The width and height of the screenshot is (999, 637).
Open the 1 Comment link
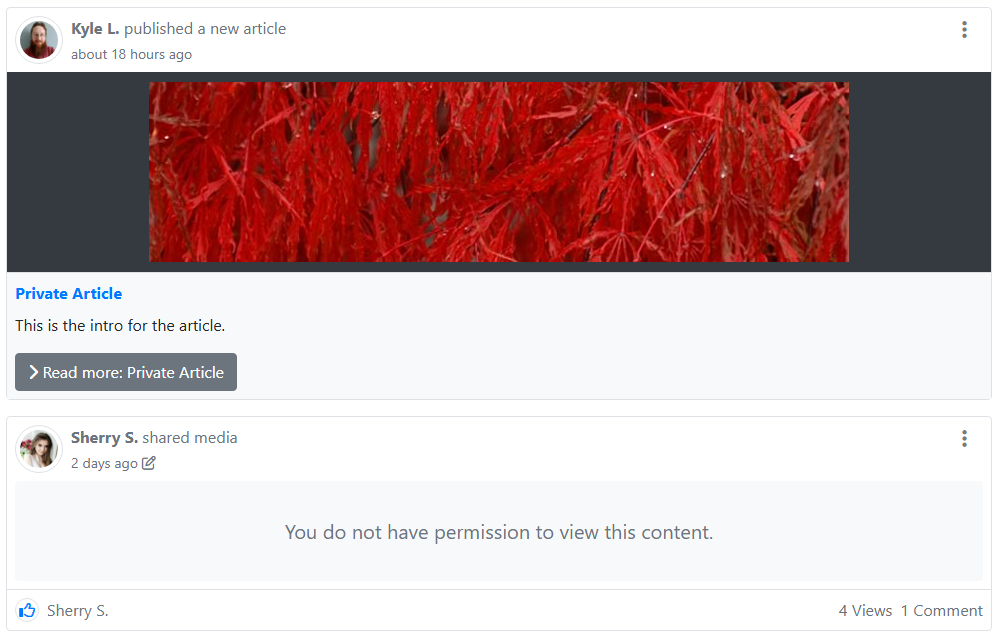[x=941, y=610]
